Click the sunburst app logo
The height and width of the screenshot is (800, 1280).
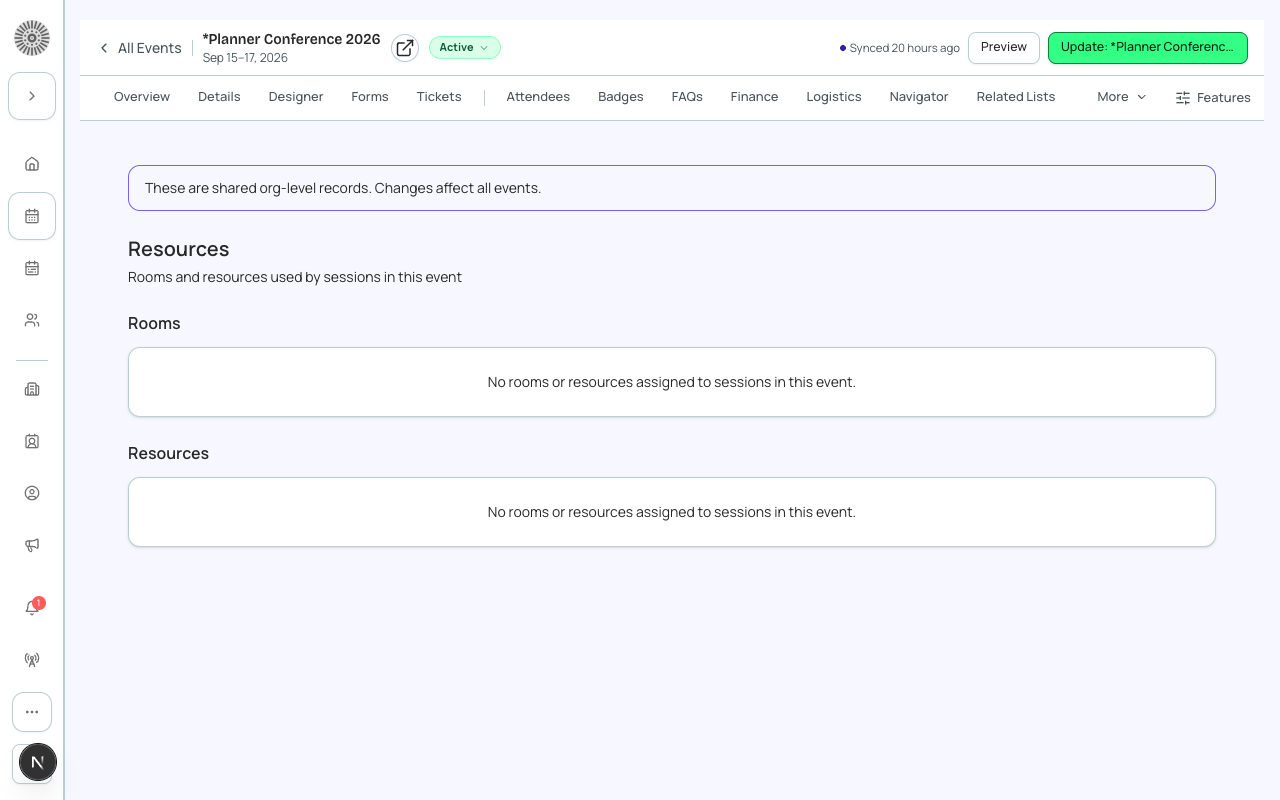tap(32, 38)
